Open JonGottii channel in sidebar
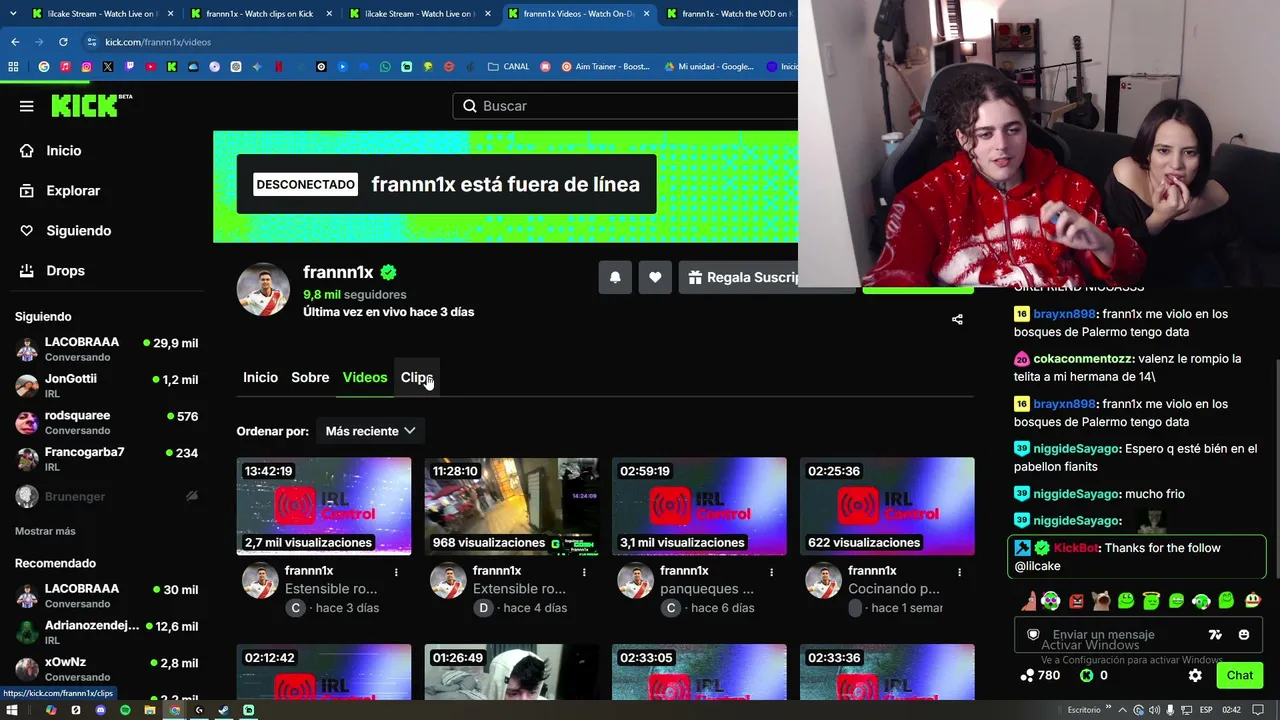The image size is (1280, 720). [107, 386]
